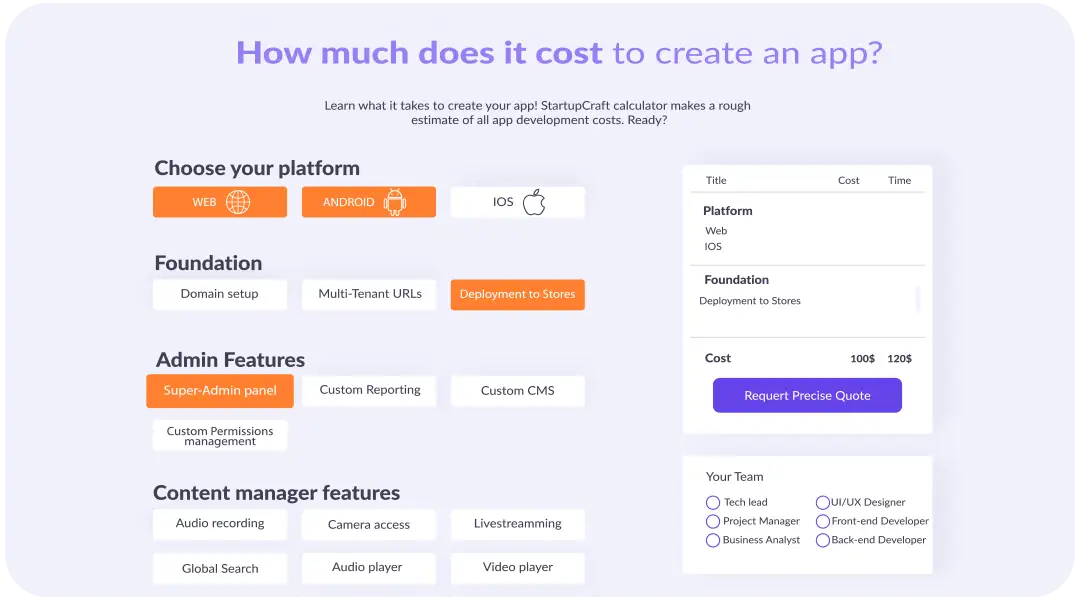Click the globe icon on WEB button
This screenshot has height=600, width=1080.
pyautogui.click(x=238, y=202)
